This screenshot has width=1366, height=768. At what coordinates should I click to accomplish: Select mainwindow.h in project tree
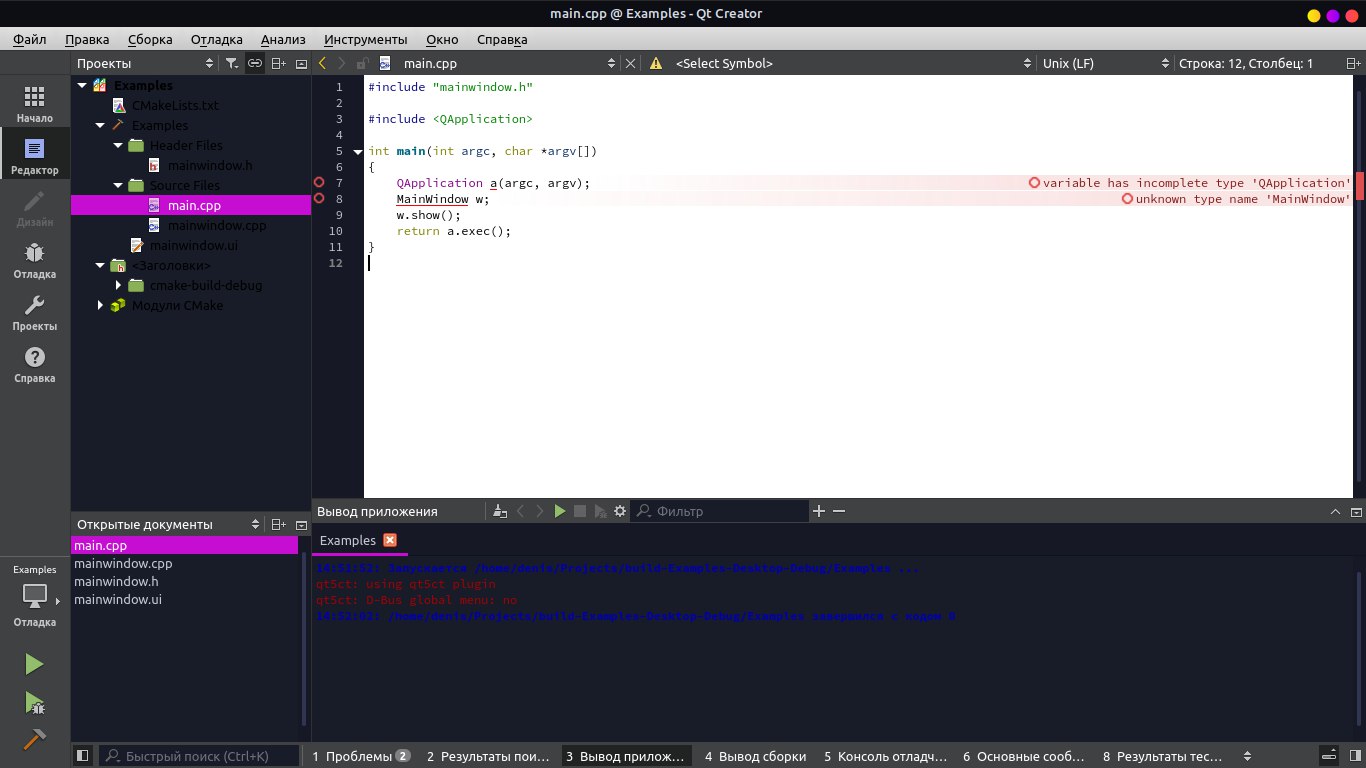[209, 166]
